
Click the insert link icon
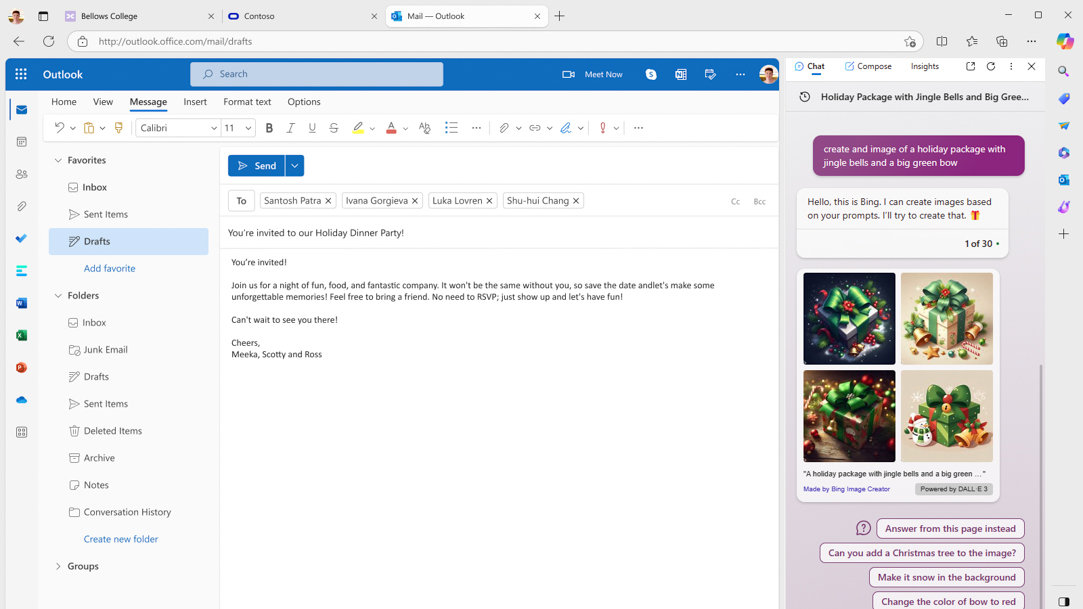pos(535,128)
